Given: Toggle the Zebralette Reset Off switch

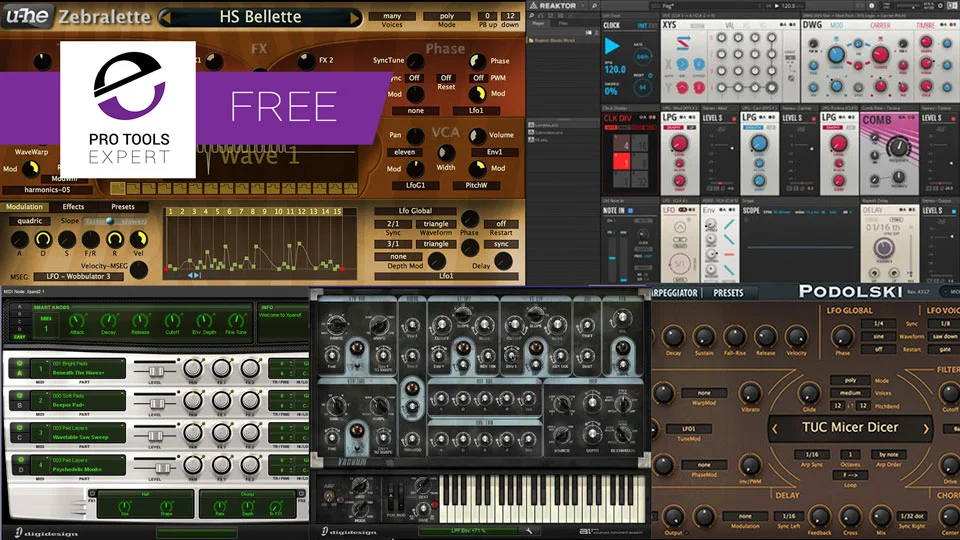Looking at the screenshot, I should coord(446,78).
